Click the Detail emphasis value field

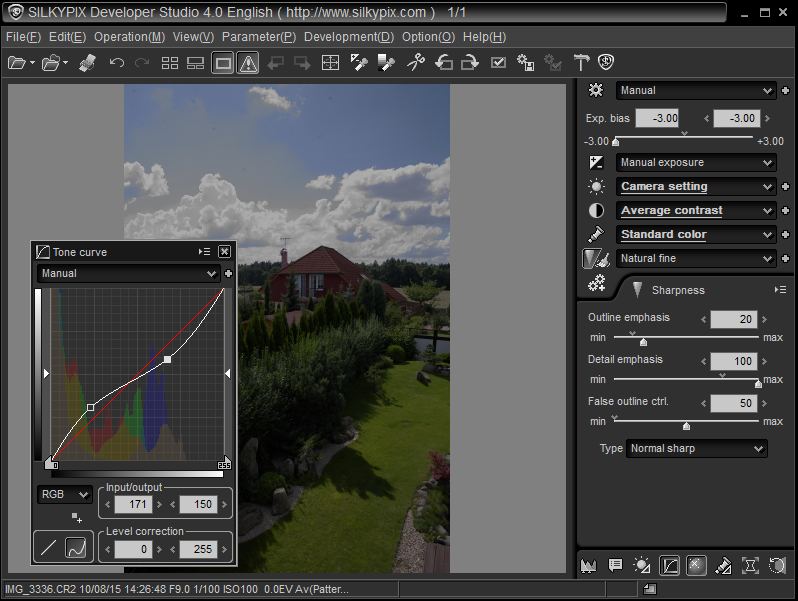click(733, 362)
